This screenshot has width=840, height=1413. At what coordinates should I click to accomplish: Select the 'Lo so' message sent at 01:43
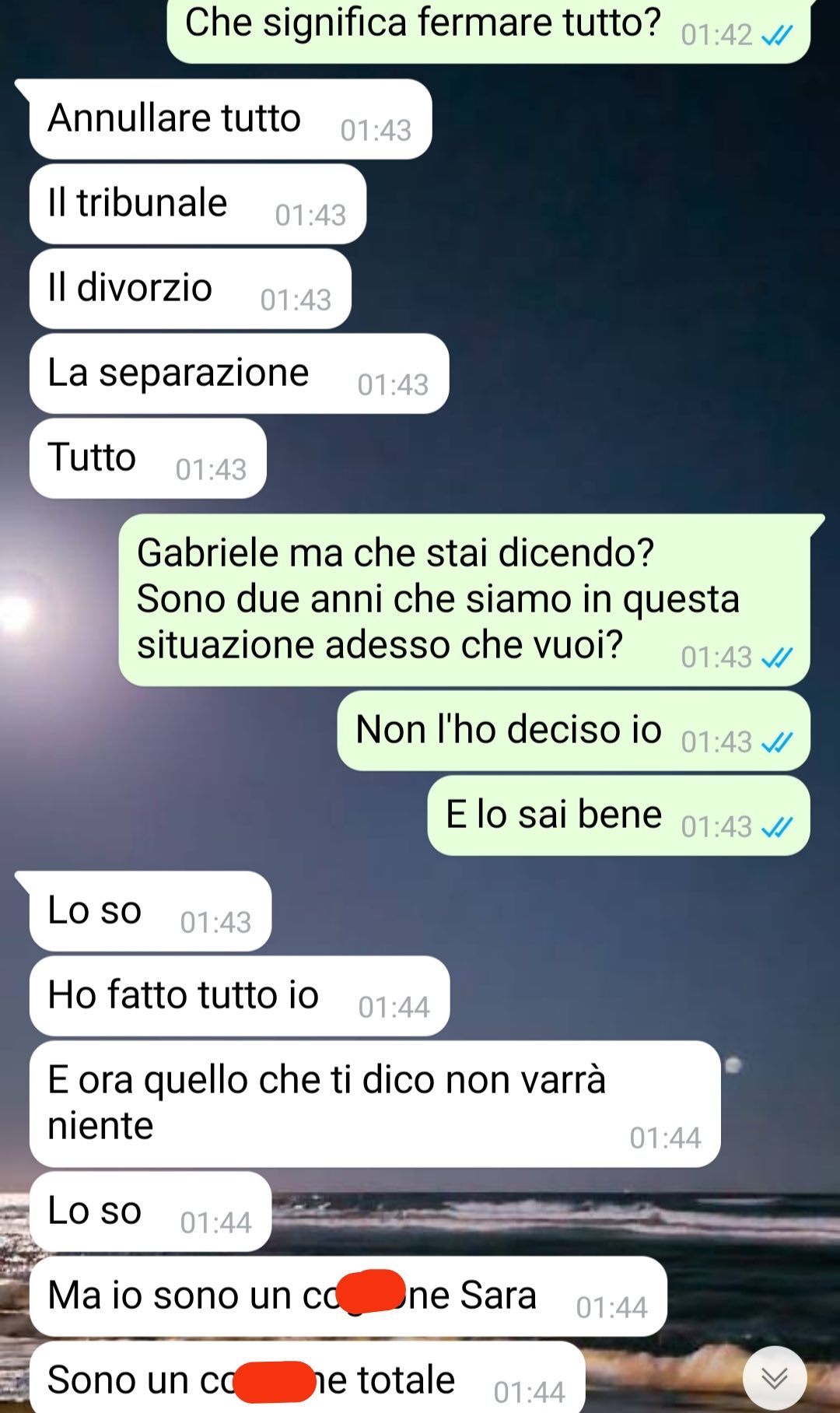150,911
